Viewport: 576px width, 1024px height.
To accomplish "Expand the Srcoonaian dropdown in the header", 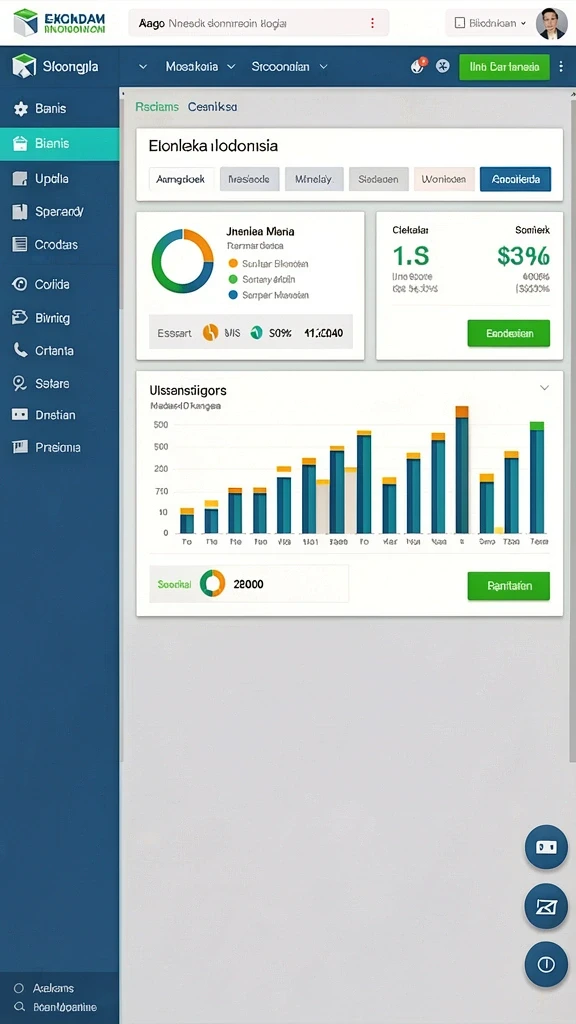I will tap(289, 66).
